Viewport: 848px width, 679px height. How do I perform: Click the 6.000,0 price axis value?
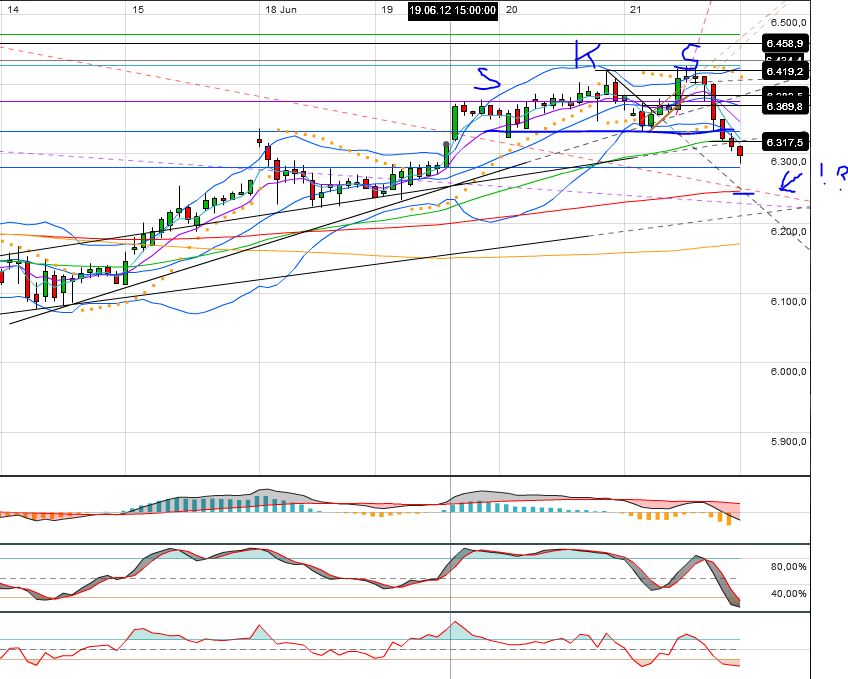click(x=789, y=371)
